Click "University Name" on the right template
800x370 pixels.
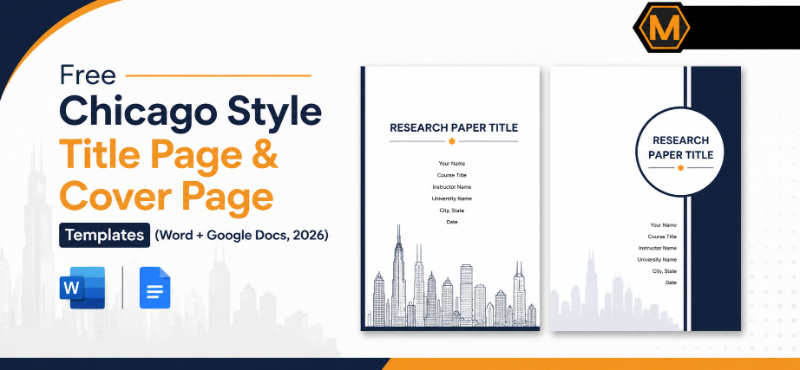pyautogui.click(x=657, y=260)
